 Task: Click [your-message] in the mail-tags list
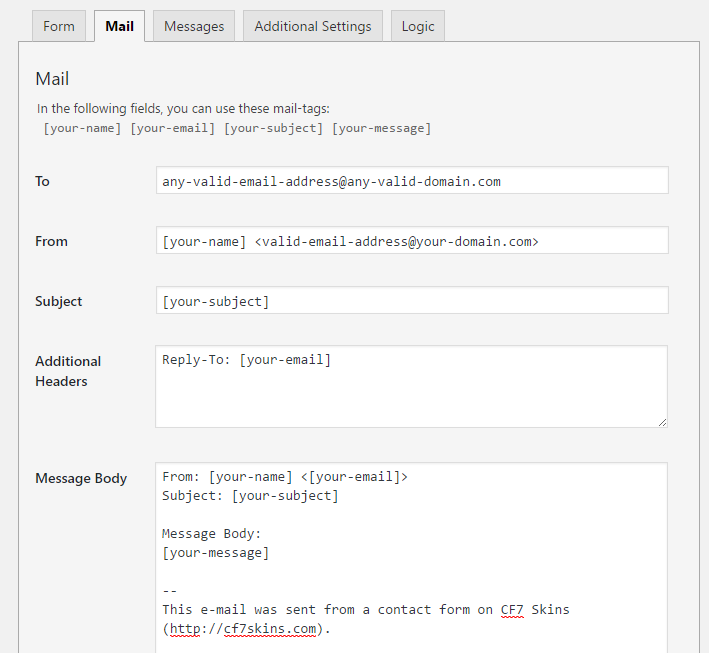pos(381,128)
